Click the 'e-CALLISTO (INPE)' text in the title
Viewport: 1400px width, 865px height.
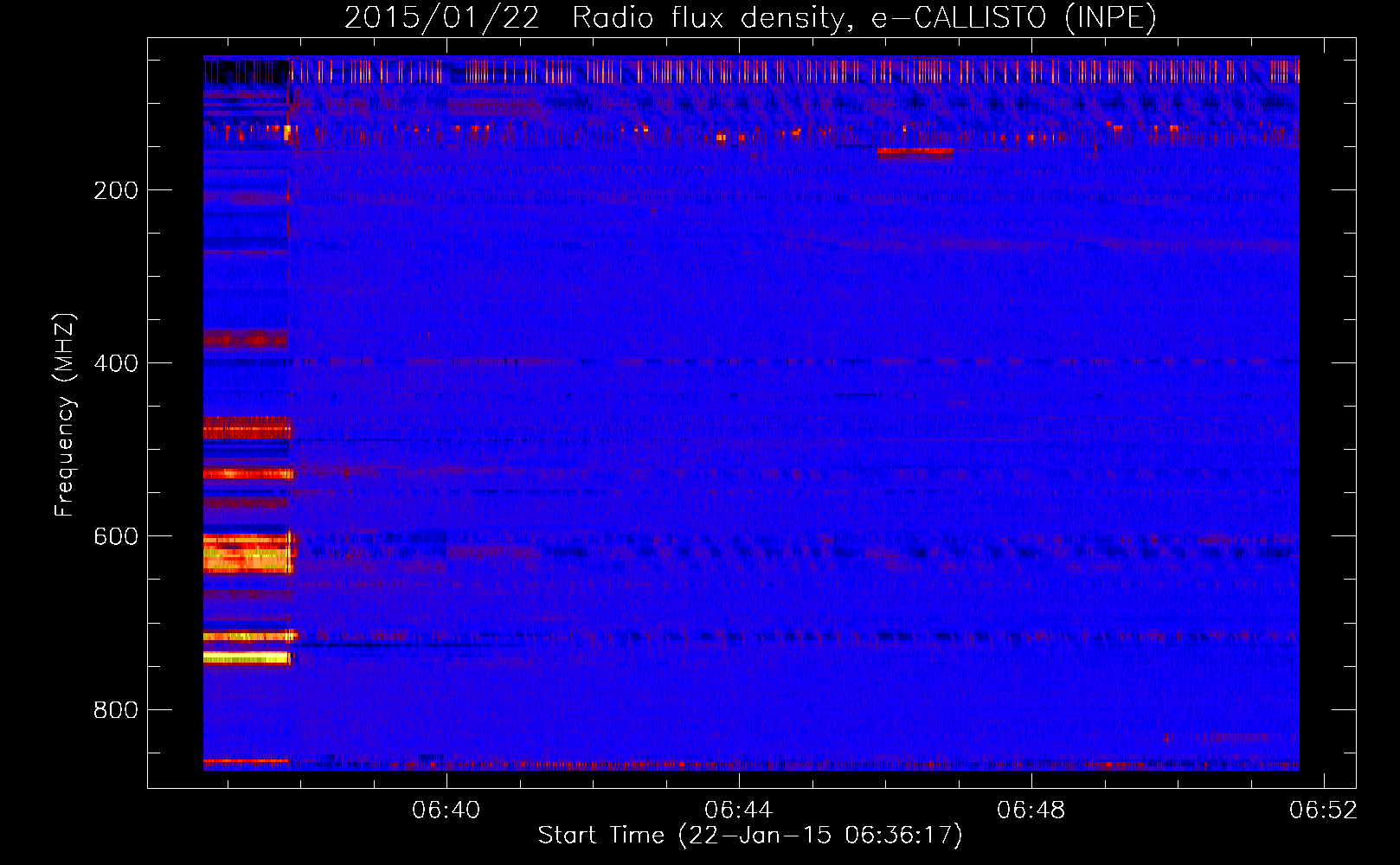(1013, 18)
